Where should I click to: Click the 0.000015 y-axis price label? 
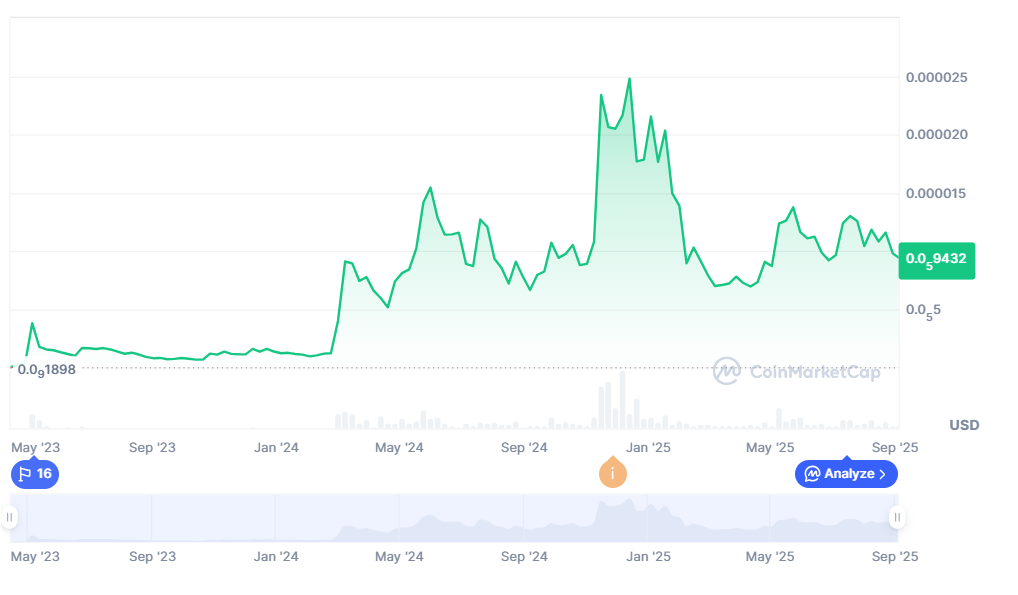(x=936, y=193)
